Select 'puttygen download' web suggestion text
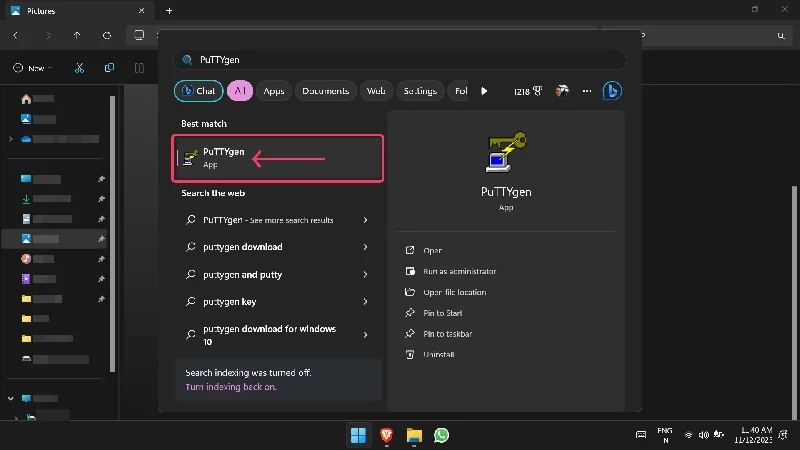 tap(243, 247)
